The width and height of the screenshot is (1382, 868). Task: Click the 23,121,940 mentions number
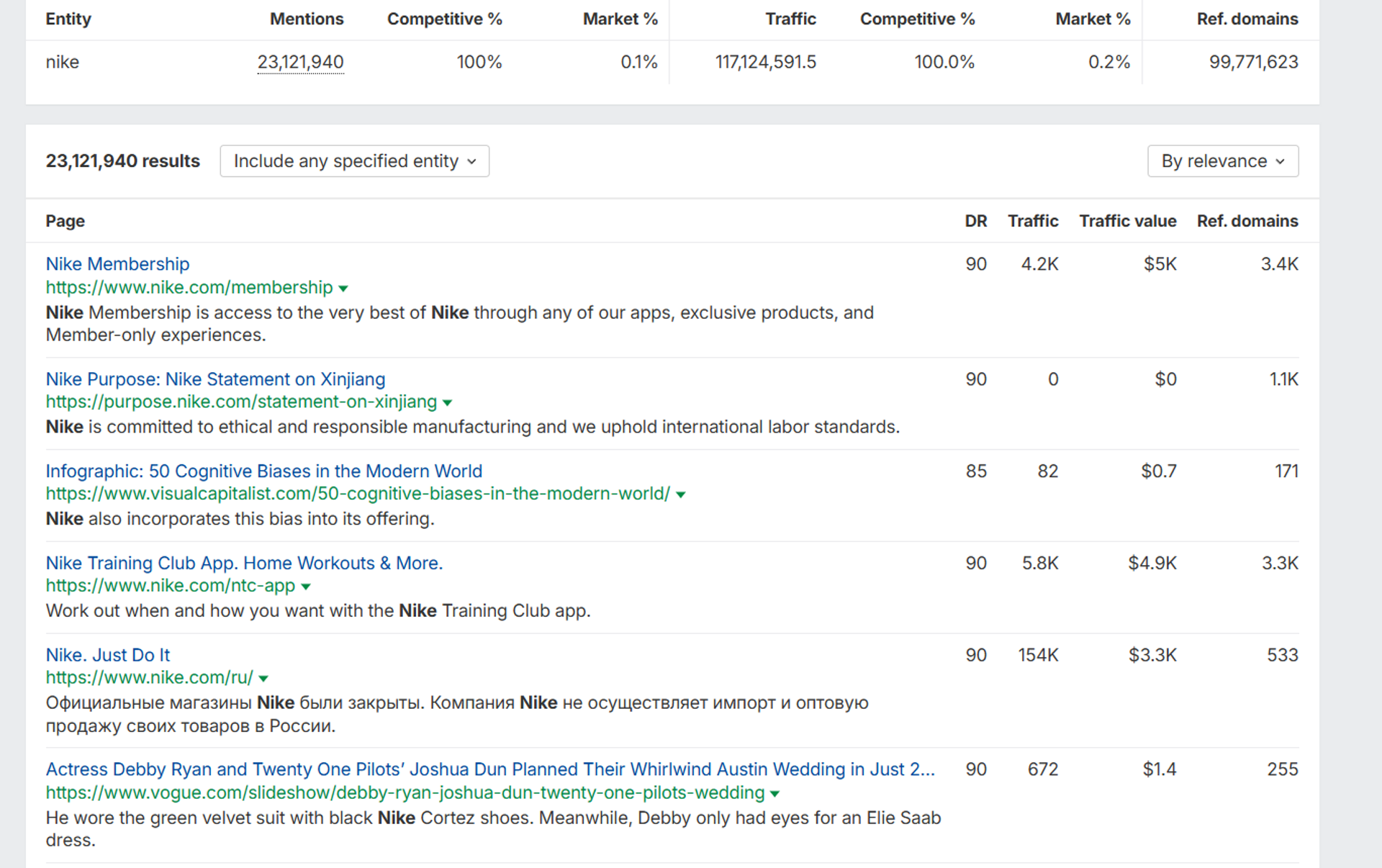click(x=300, y=63)
